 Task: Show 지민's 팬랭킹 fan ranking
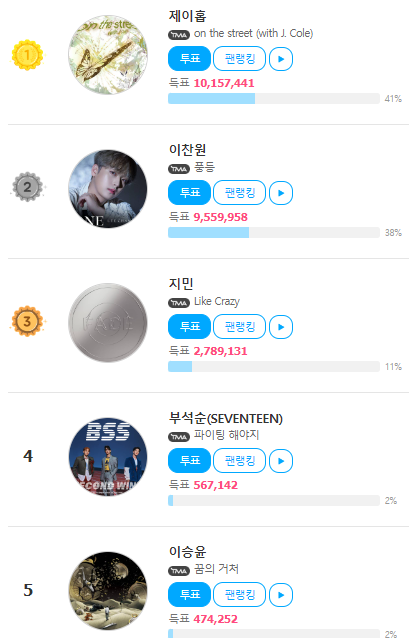240,326
